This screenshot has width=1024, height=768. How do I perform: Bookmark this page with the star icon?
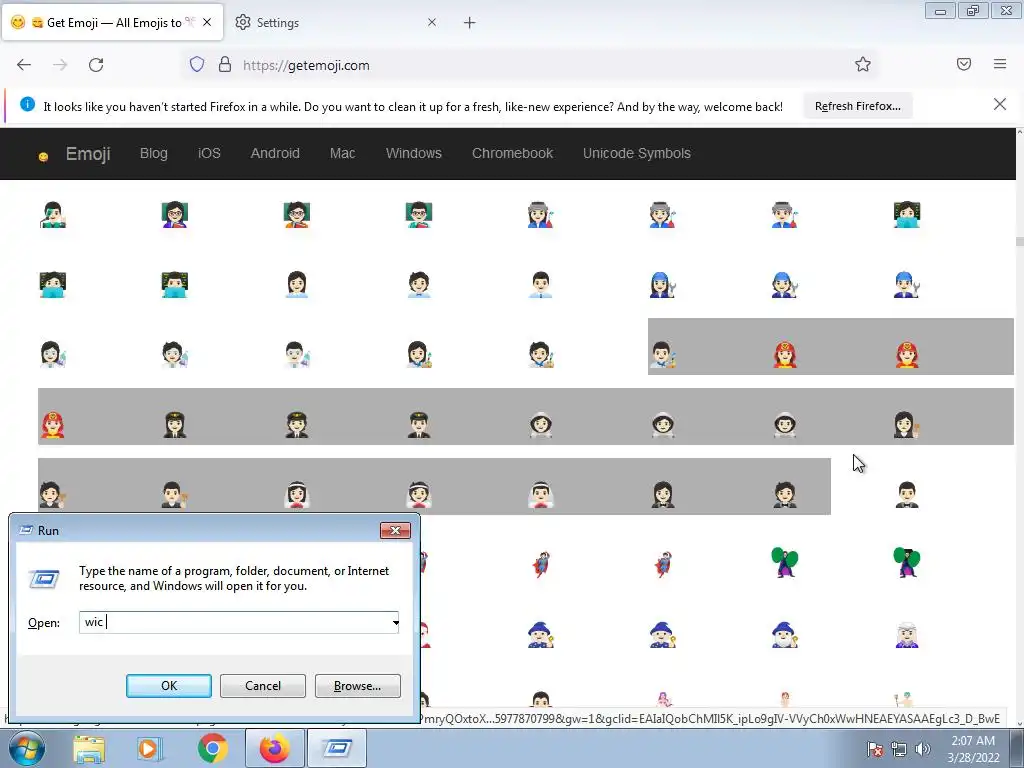863,64
